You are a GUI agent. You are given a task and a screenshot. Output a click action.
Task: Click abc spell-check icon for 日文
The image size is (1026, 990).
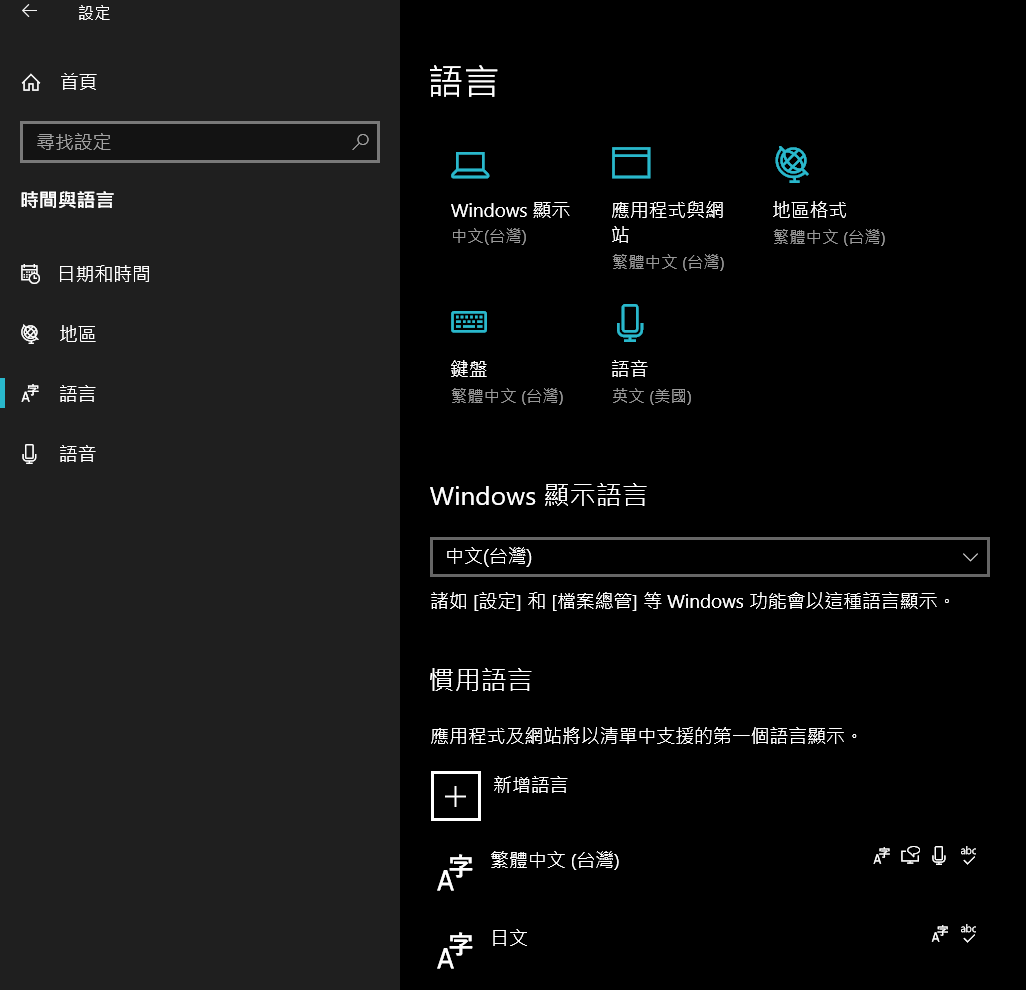tap(968, 934)
